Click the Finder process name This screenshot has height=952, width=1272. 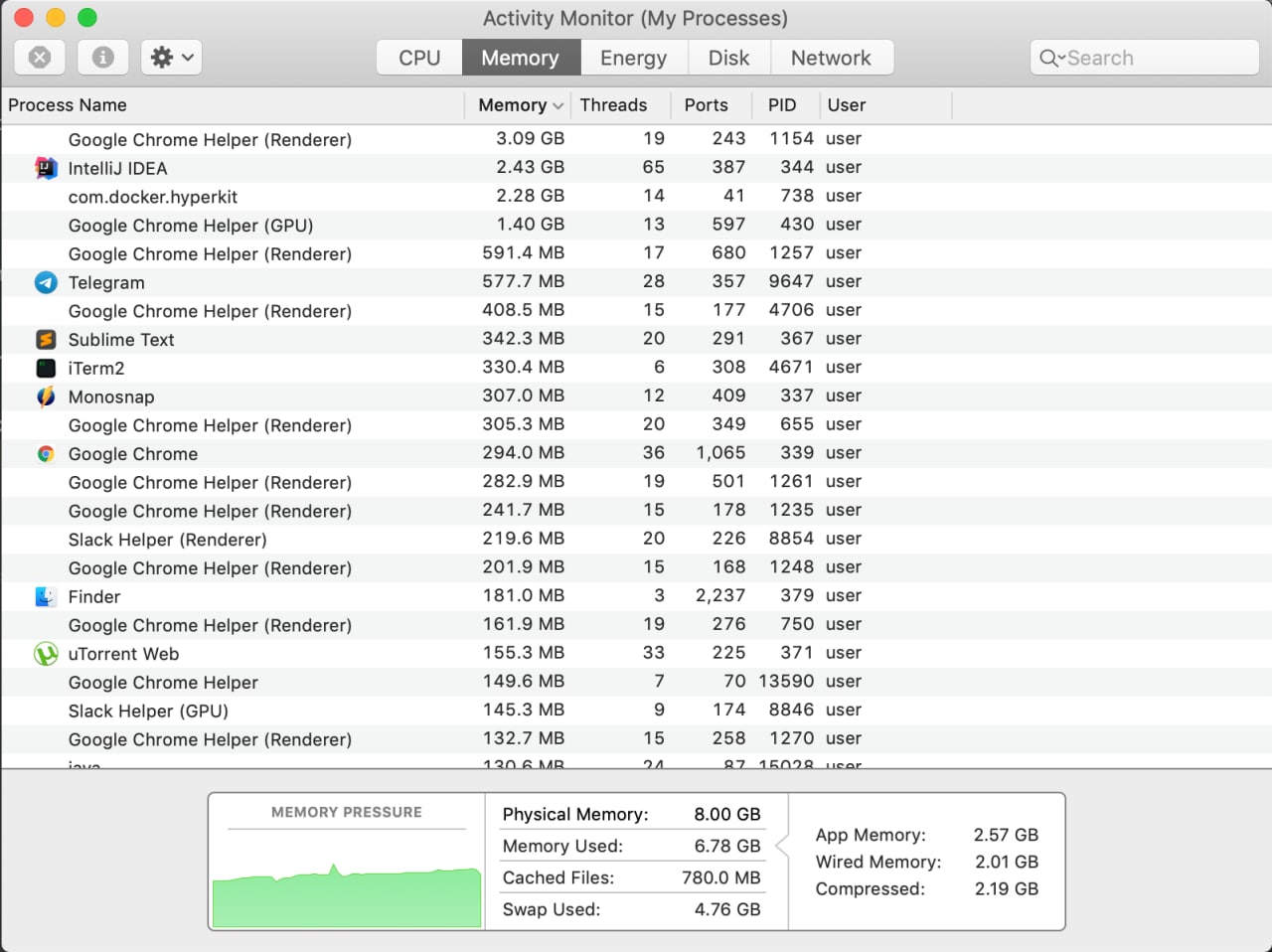coord(94,596)
